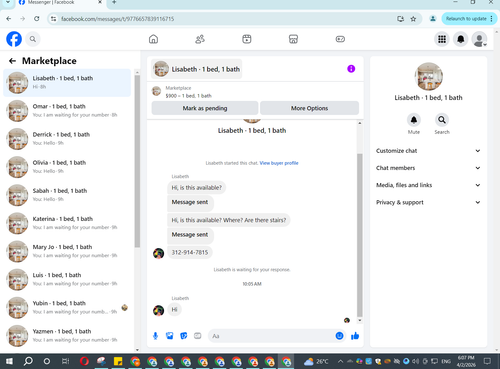This screenshot has height=369, width=500.
Task: Open the Facebook logo home link
Action: tap(14, 39)
